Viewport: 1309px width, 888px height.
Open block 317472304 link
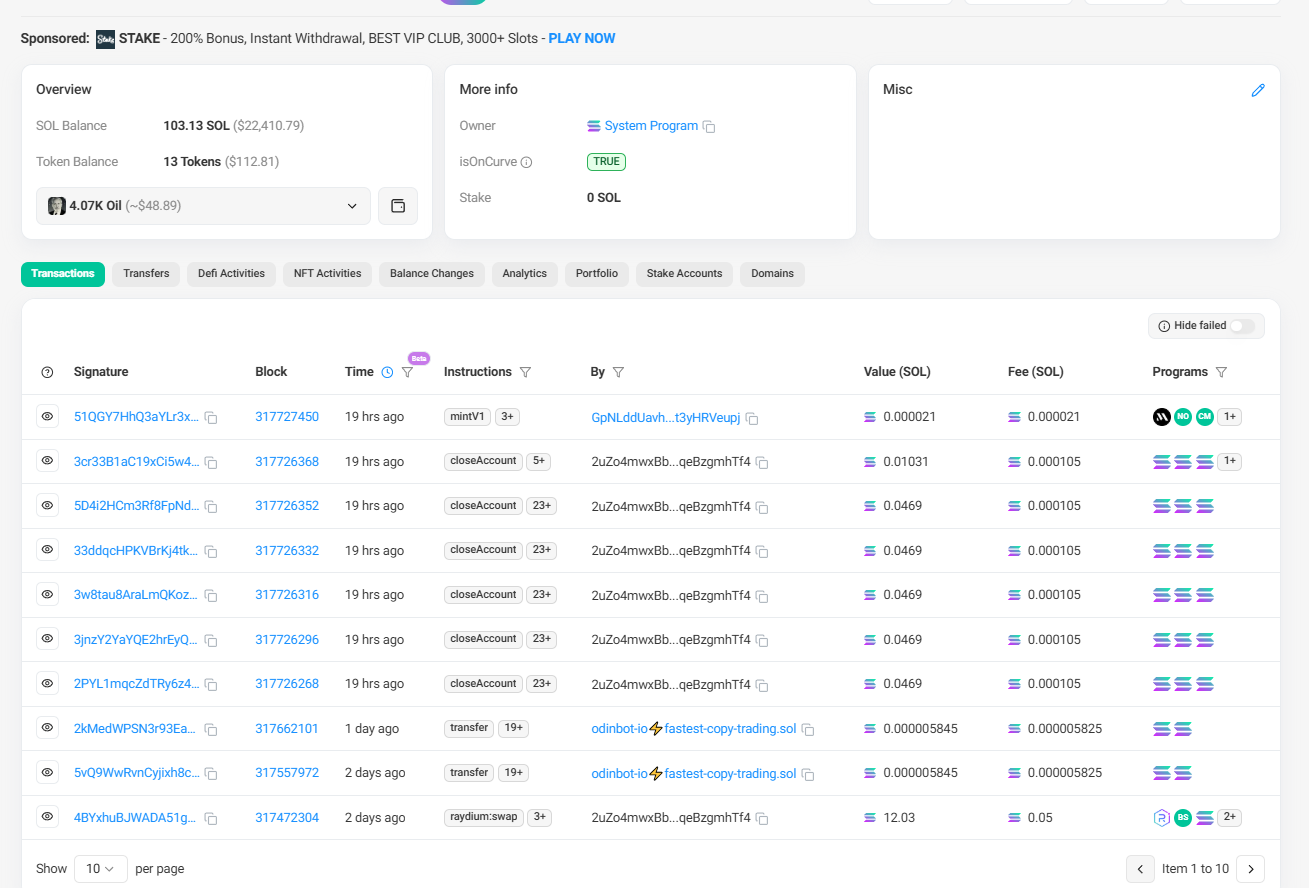[x=287, y=818]
